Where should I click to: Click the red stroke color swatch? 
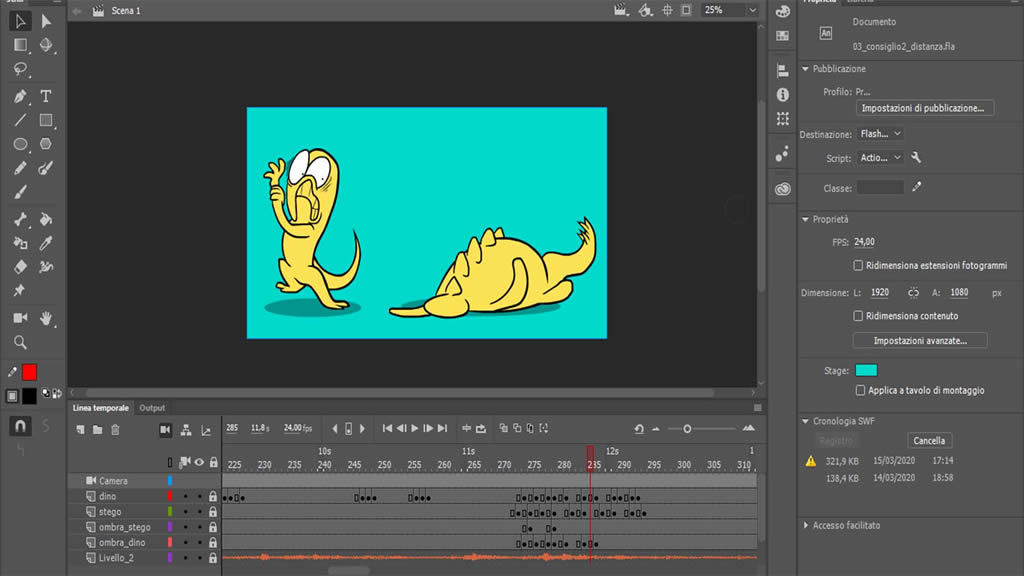29,372
